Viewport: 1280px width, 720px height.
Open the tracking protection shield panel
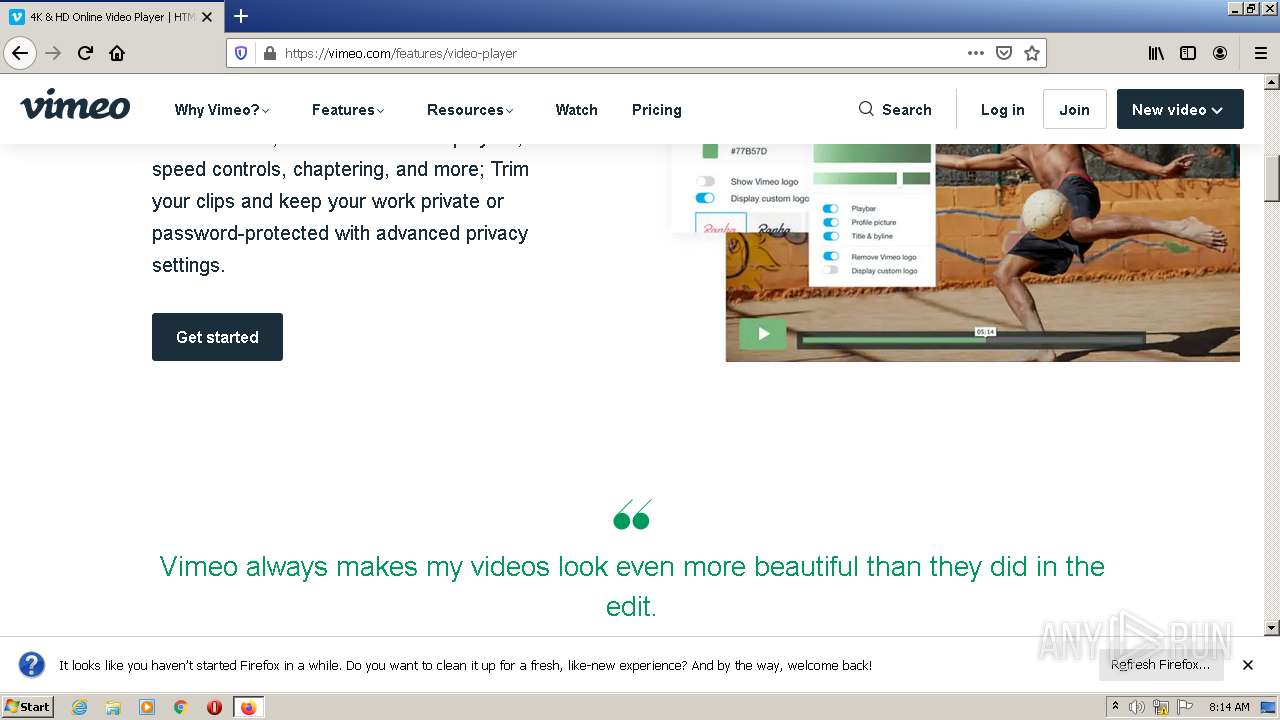[x=241, y=53]
